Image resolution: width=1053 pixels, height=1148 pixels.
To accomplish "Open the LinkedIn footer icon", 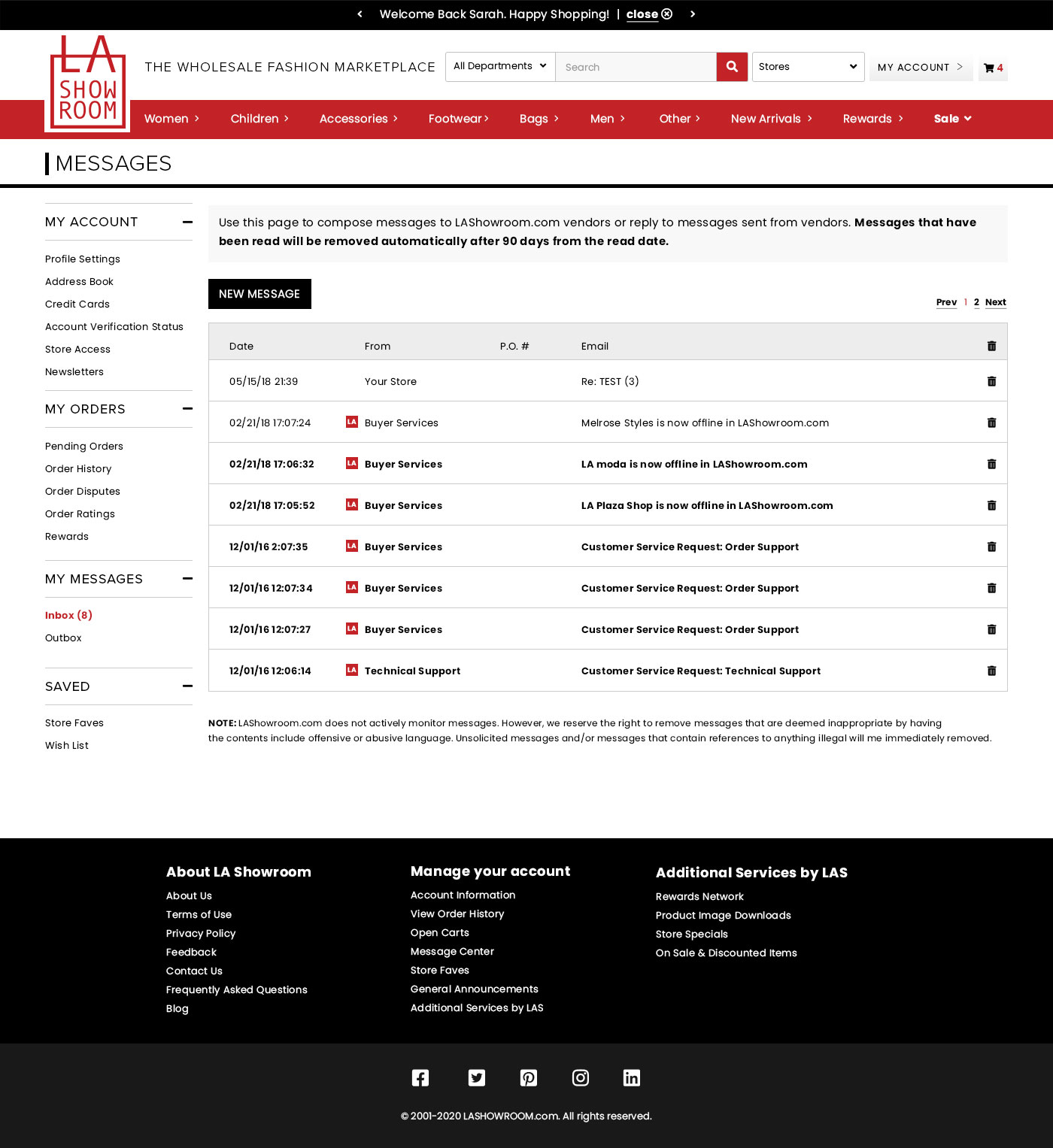I will tap(632, 1077).
